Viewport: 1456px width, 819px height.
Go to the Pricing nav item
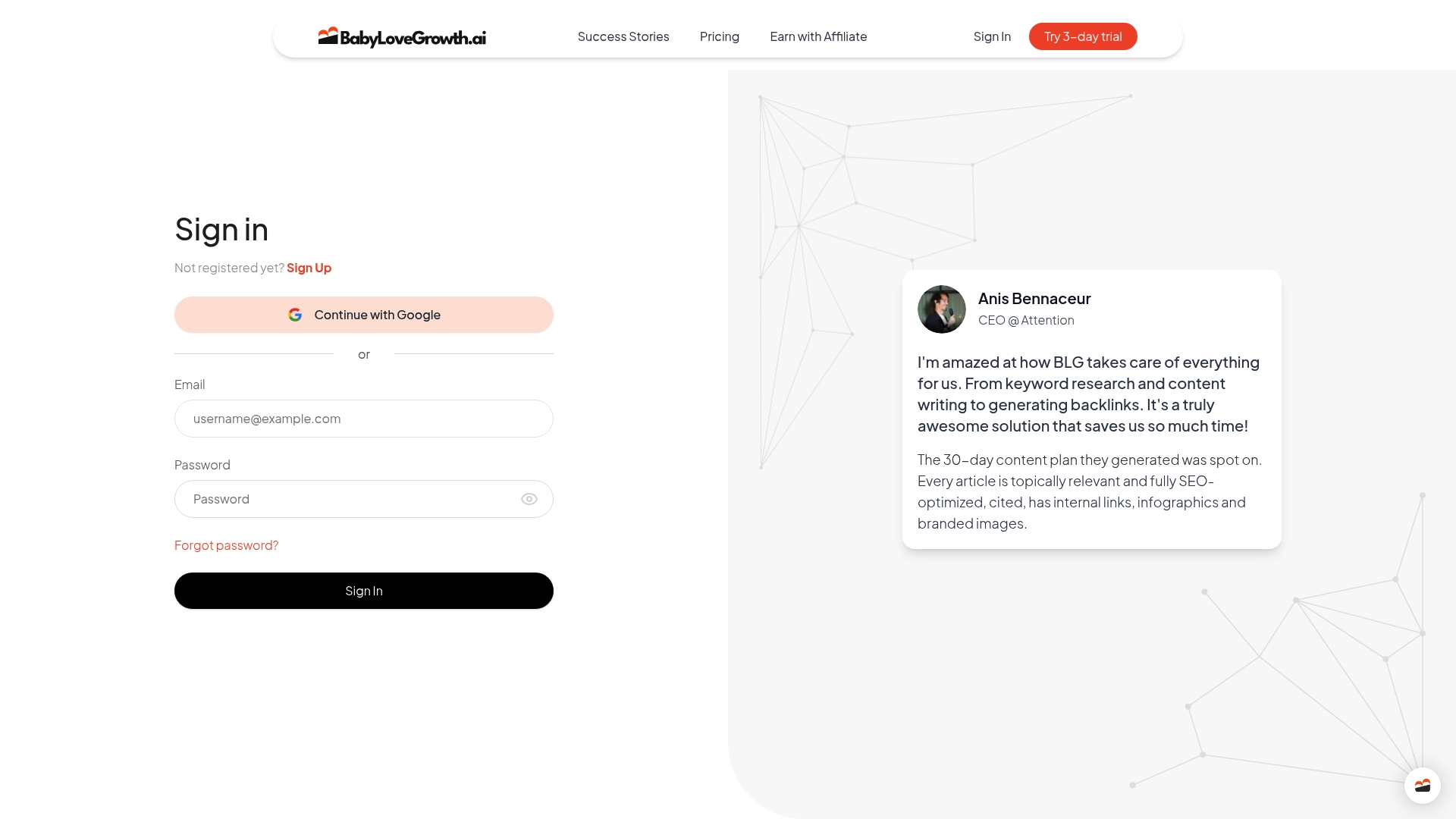(x=719, y=36)
